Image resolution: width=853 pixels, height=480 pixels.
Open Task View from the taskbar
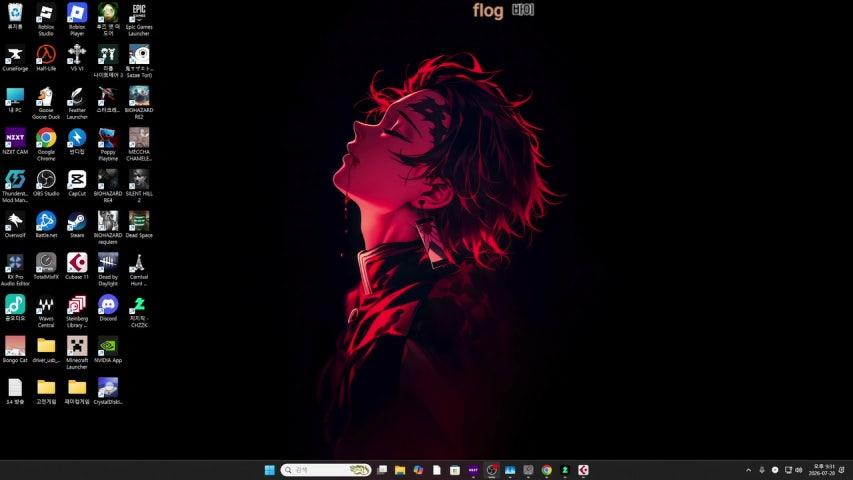coord(382,470)
